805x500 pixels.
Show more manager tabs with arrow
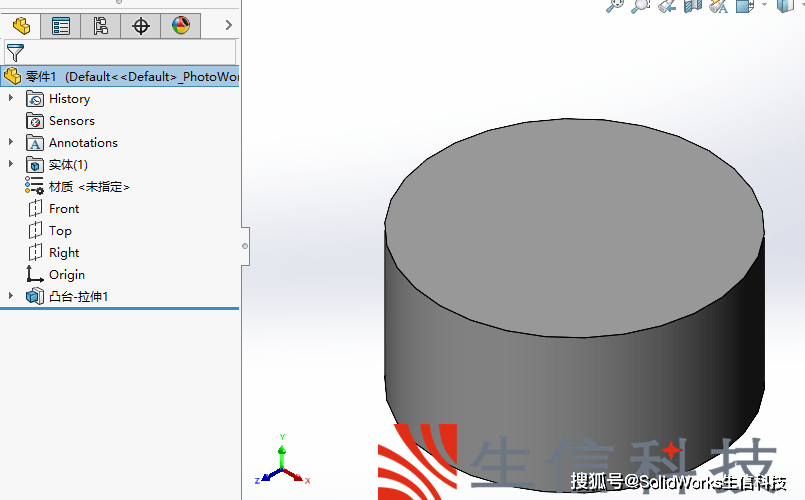(228, 26)
